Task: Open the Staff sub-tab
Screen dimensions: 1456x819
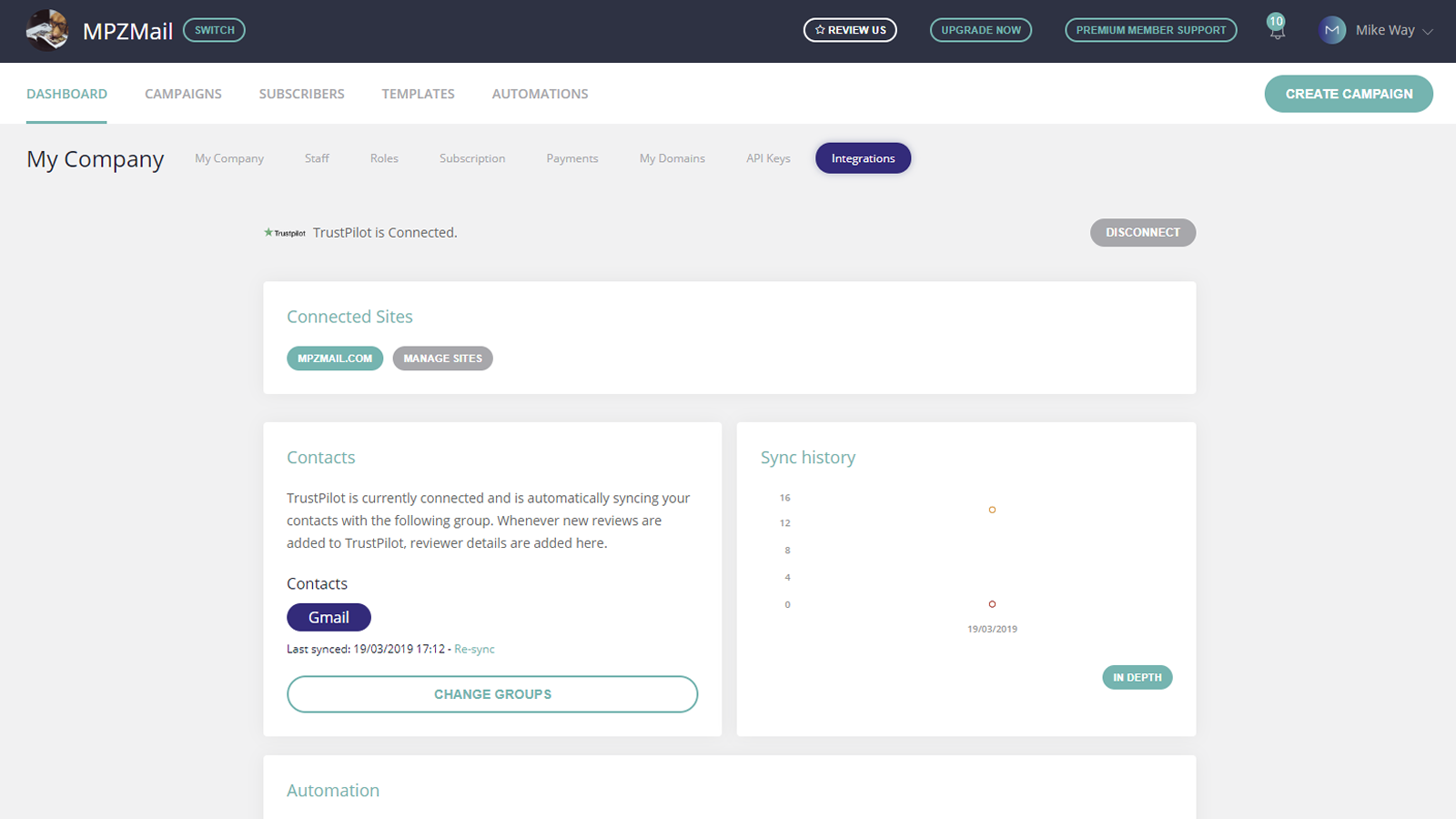Action: tap(317, 158)
